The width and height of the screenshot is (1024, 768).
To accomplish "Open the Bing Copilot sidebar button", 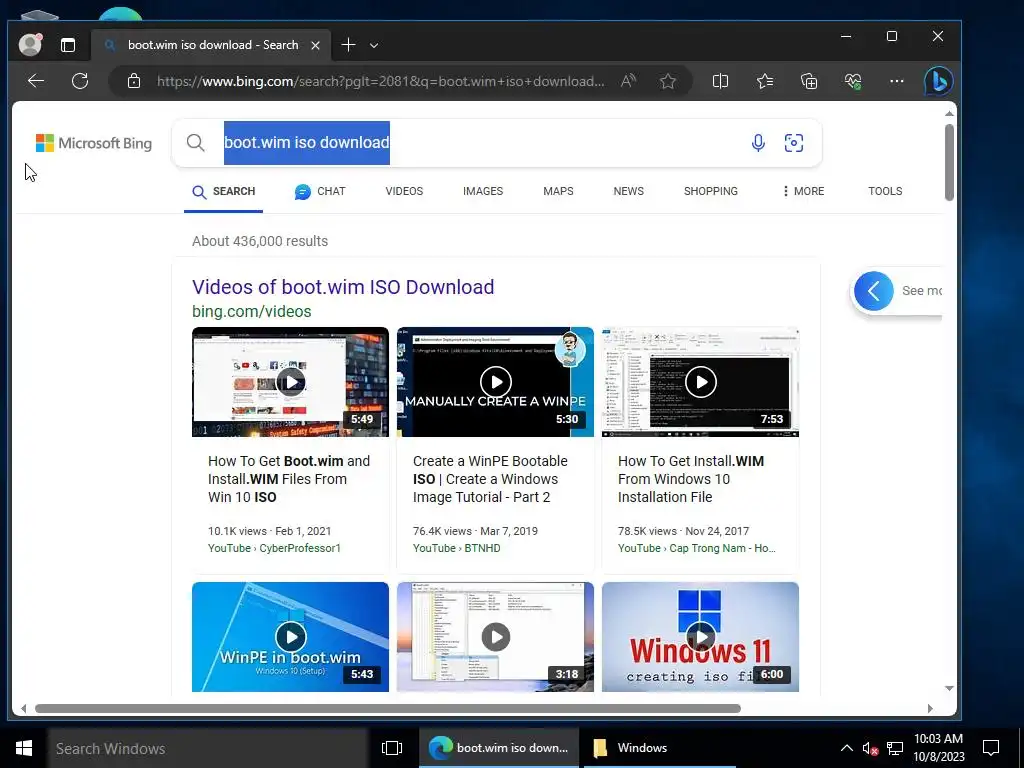I will pyautogui.click(x=938, y=82).
